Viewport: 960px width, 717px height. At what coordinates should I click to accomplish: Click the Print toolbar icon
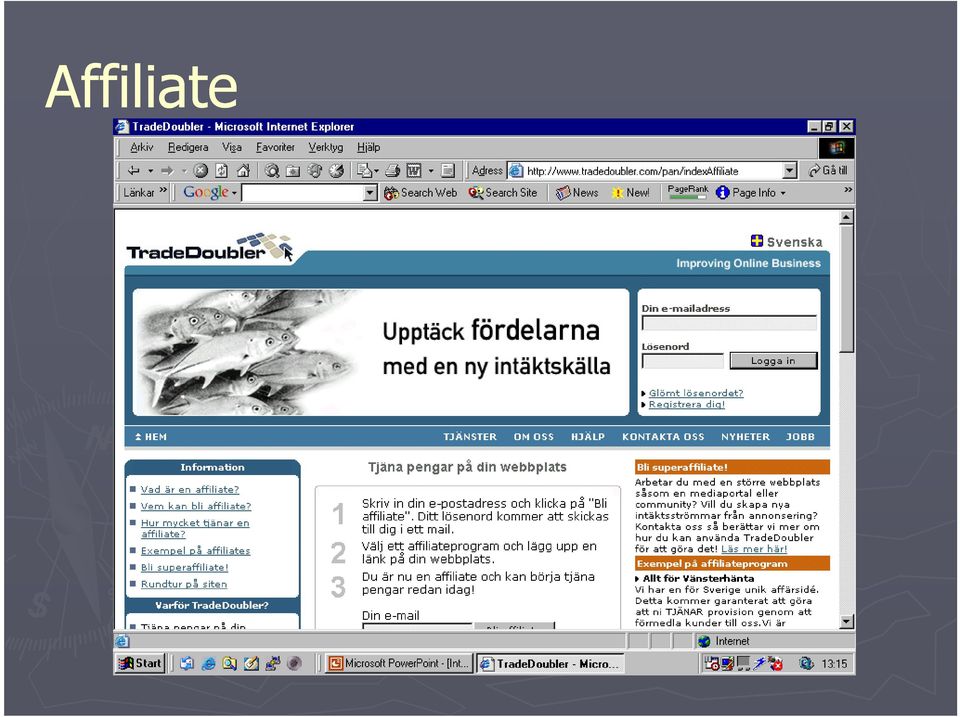pos(392,171)
